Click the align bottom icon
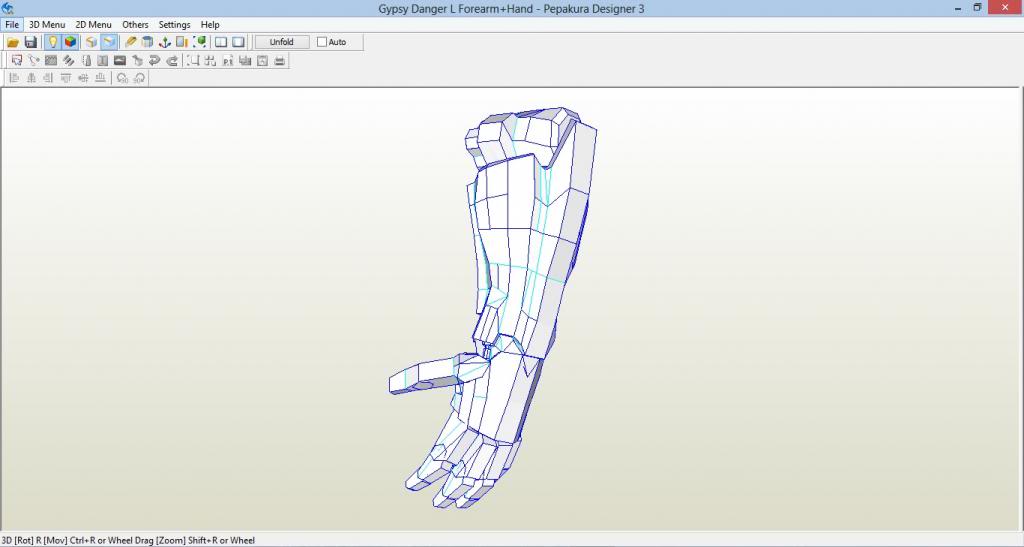 click(x=100, y=78)
